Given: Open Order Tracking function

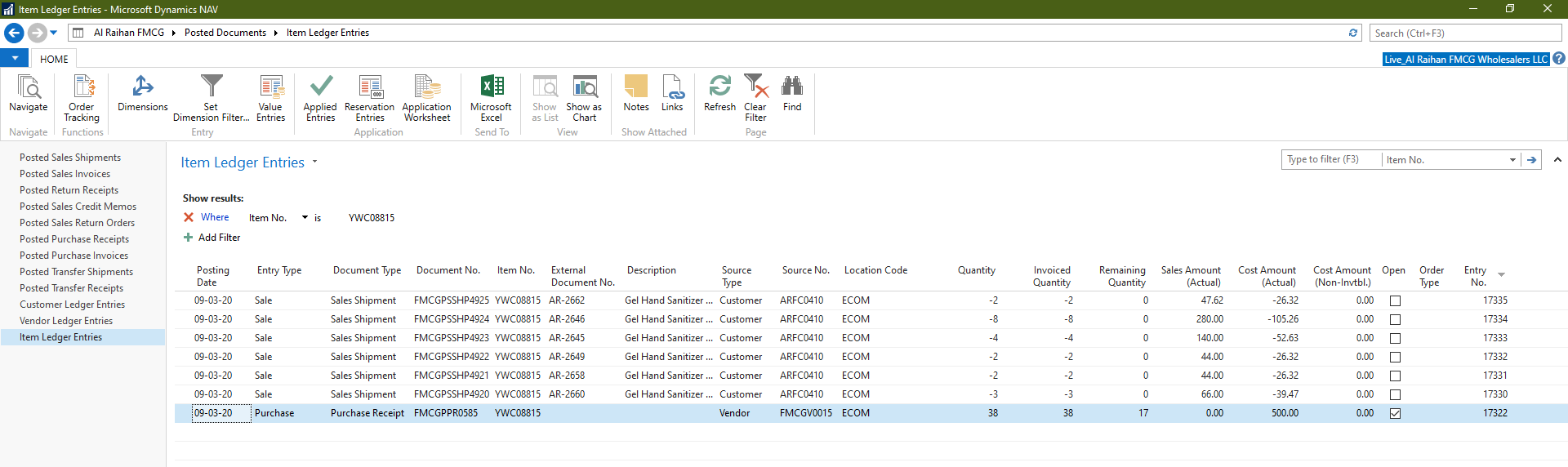Looking at the screenshot, I should [82, 97].
